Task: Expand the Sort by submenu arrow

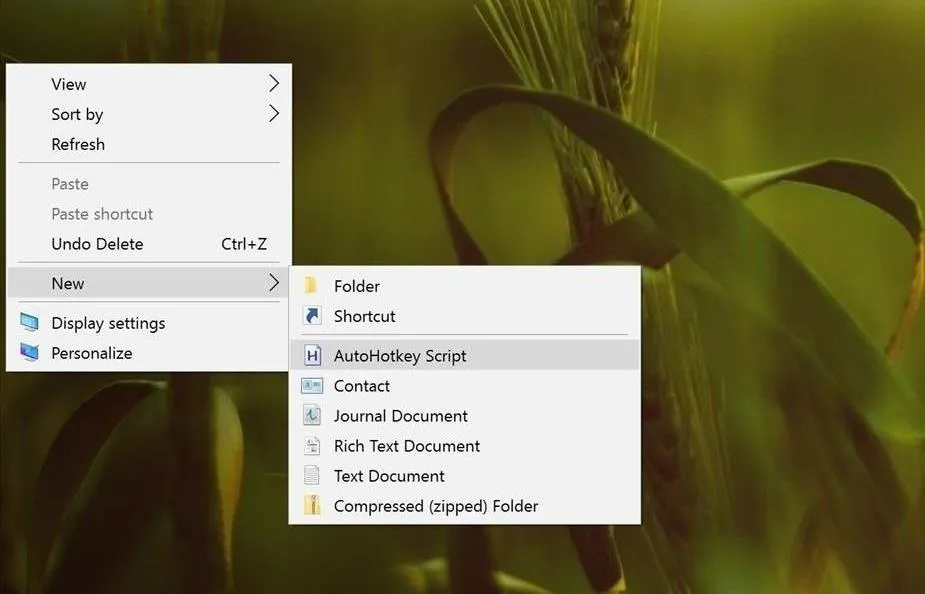Action: pyautogui.click(x=274, y=113)
